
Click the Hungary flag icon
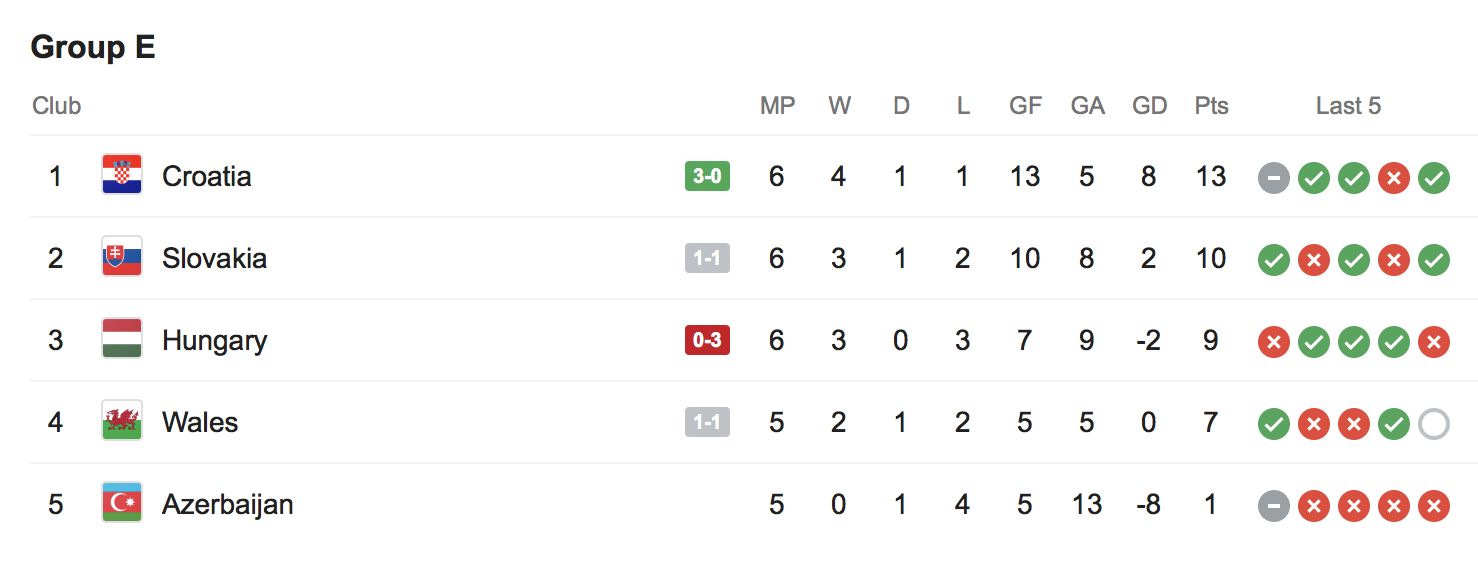122,340
